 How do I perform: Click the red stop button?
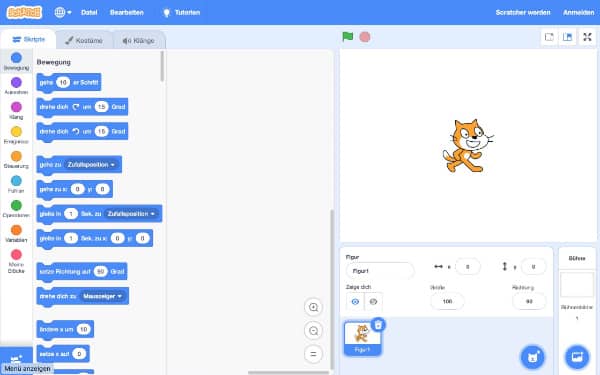(365, 37)
